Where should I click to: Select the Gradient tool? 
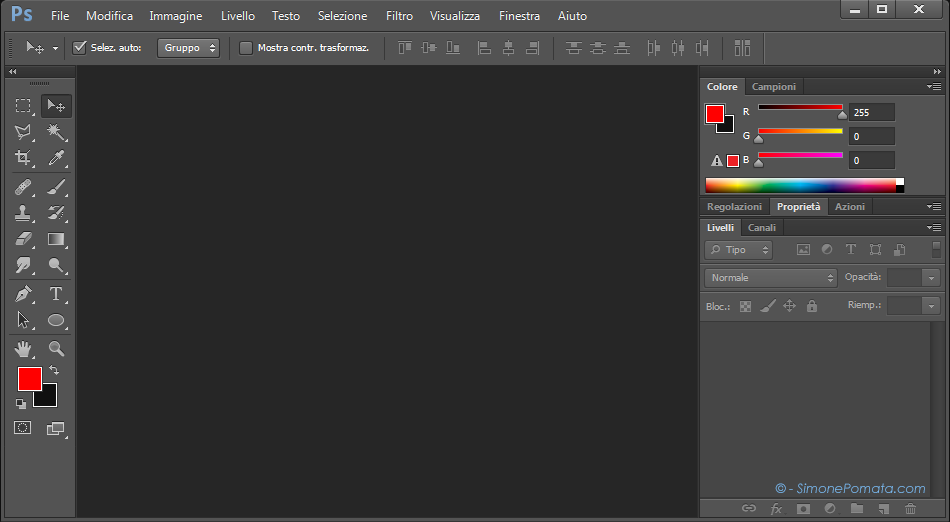(56, 239)
